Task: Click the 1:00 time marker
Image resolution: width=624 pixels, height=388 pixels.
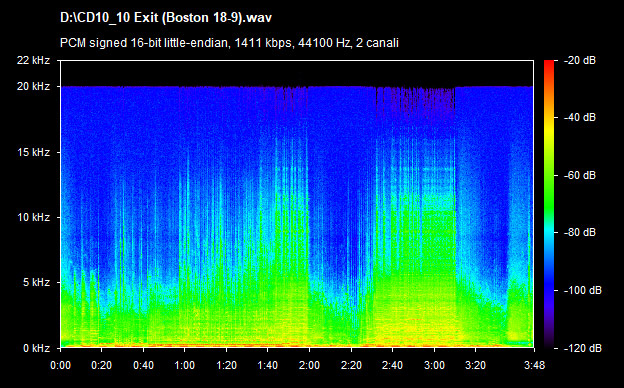Action: click(x=185, y=365)
